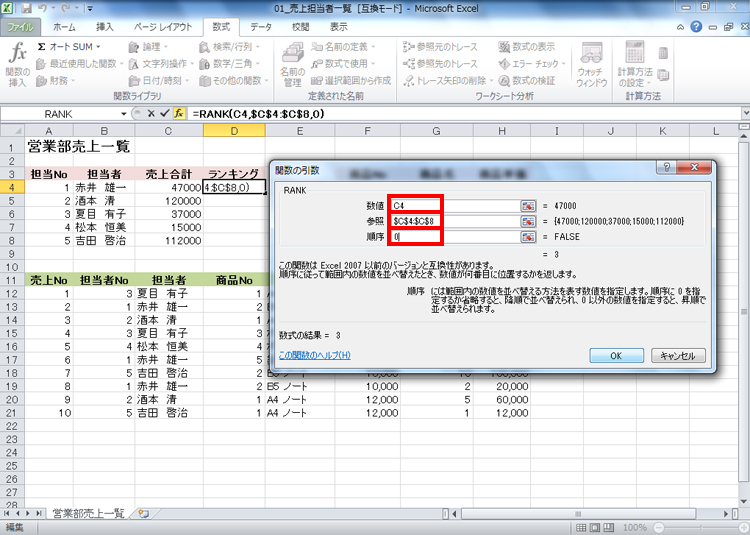Click Show Formulas (数式の表示)
Screen dimensions: 750x535
[527, 47]
